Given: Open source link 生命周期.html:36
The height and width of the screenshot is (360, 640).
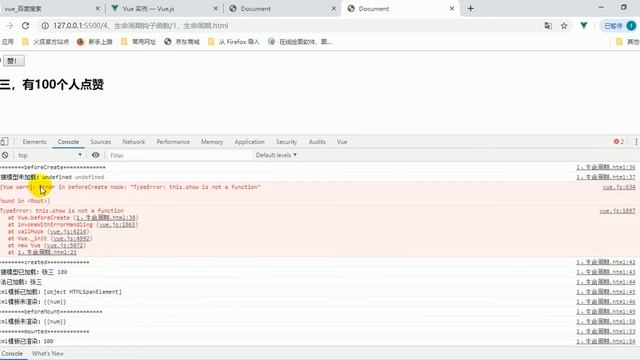Looking at the screenshot, I should [606, 167].
